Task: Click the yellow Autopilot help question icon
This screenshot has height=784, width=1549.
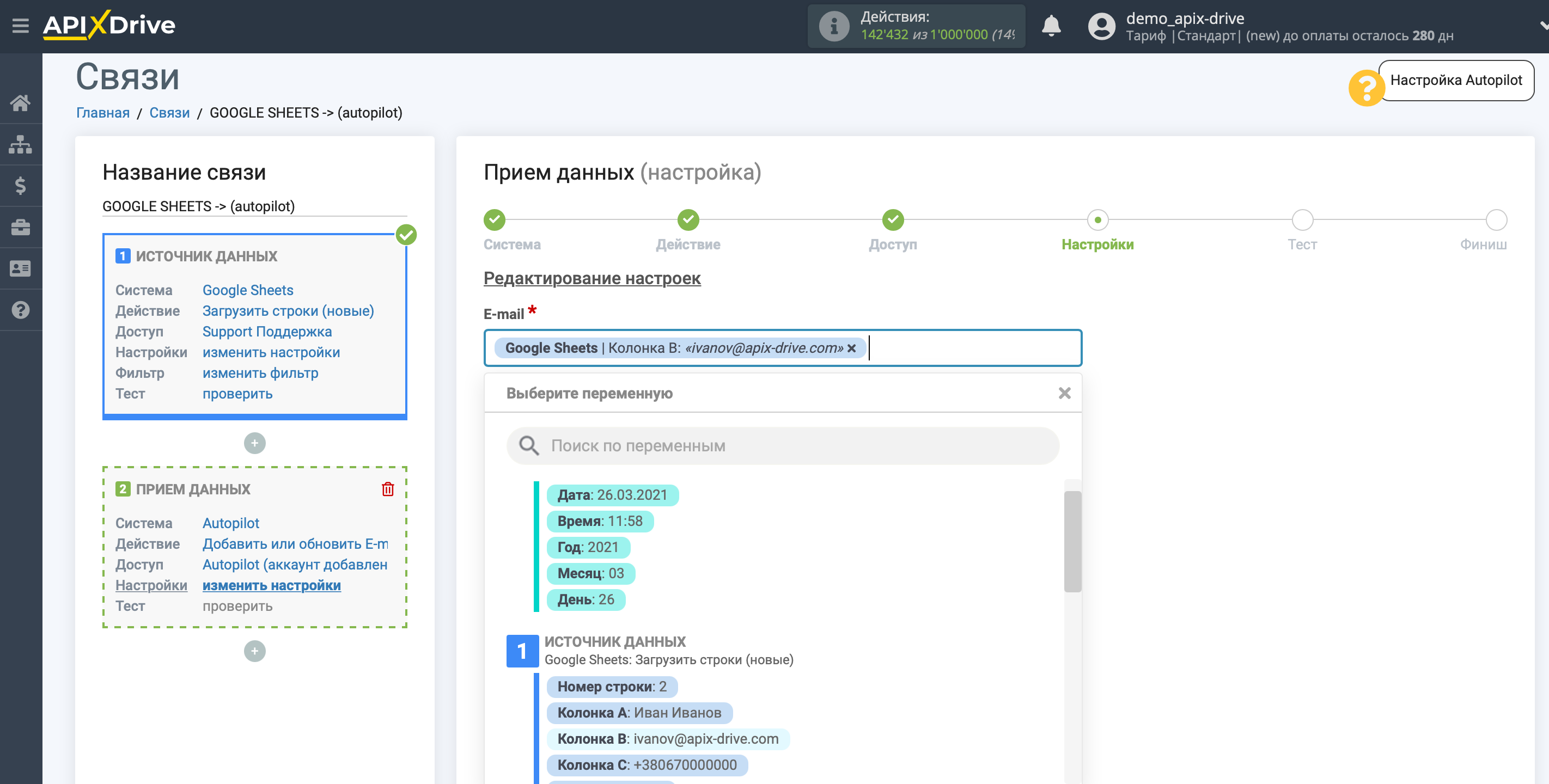Action: click(1365, 88)
